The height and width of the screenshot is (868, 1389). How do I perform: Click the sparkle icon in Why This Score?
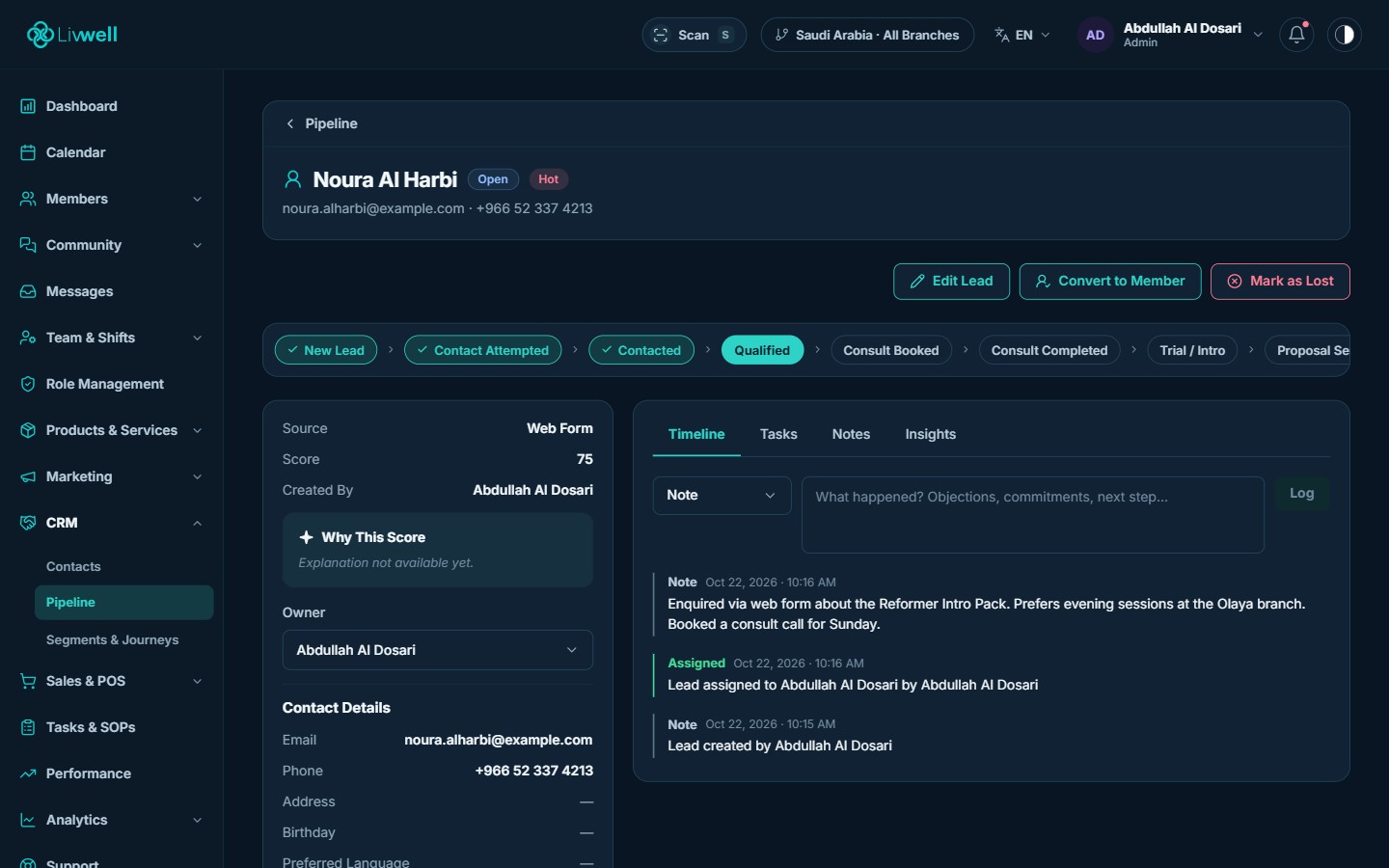pos(306,537)
